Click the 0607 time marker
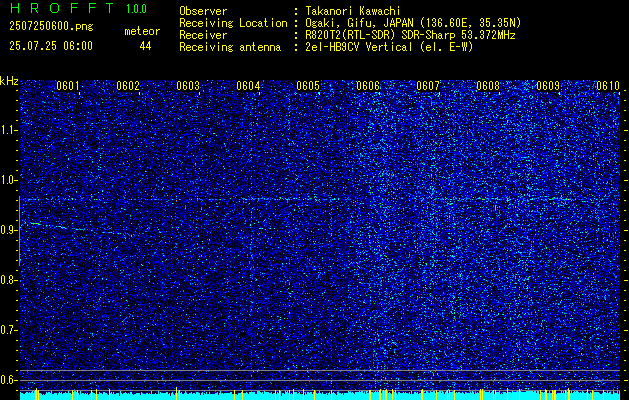Image resolution: width=629 pixels, height=400 pixels. pyautogui.click(x=428, y=86)
